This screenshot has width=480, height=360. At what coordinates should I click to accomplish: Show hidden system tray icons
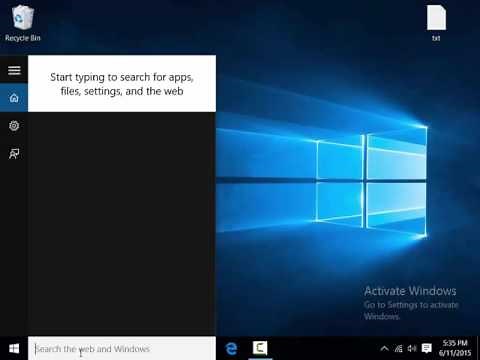pos(384,349)
